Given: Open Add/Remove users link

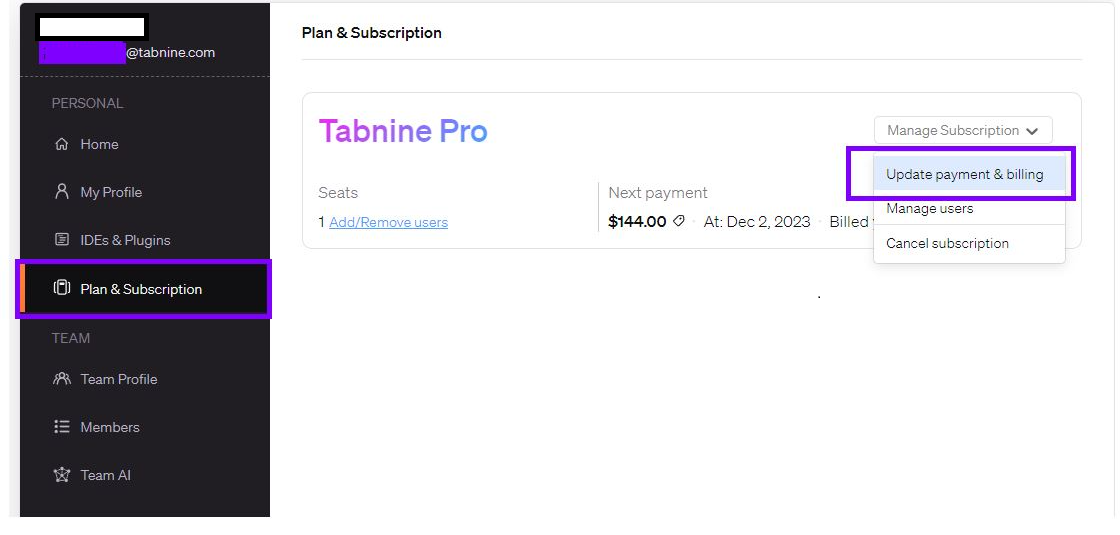Looking at the screenshot, I should [389, 222].
